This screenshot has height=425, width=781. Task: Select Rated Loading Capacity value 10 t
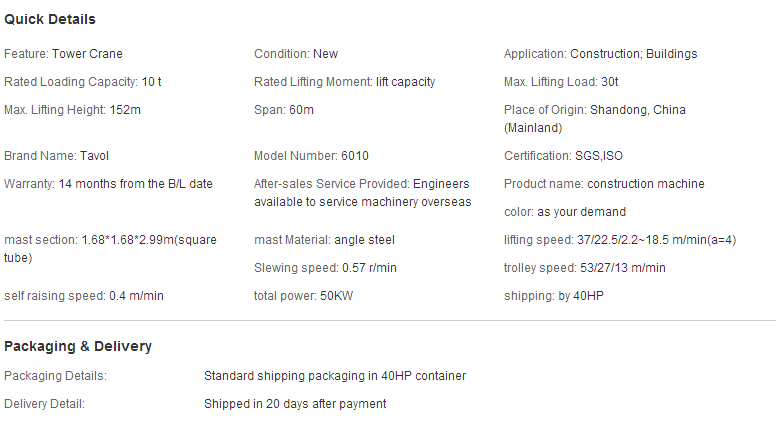tap(151, 82)
